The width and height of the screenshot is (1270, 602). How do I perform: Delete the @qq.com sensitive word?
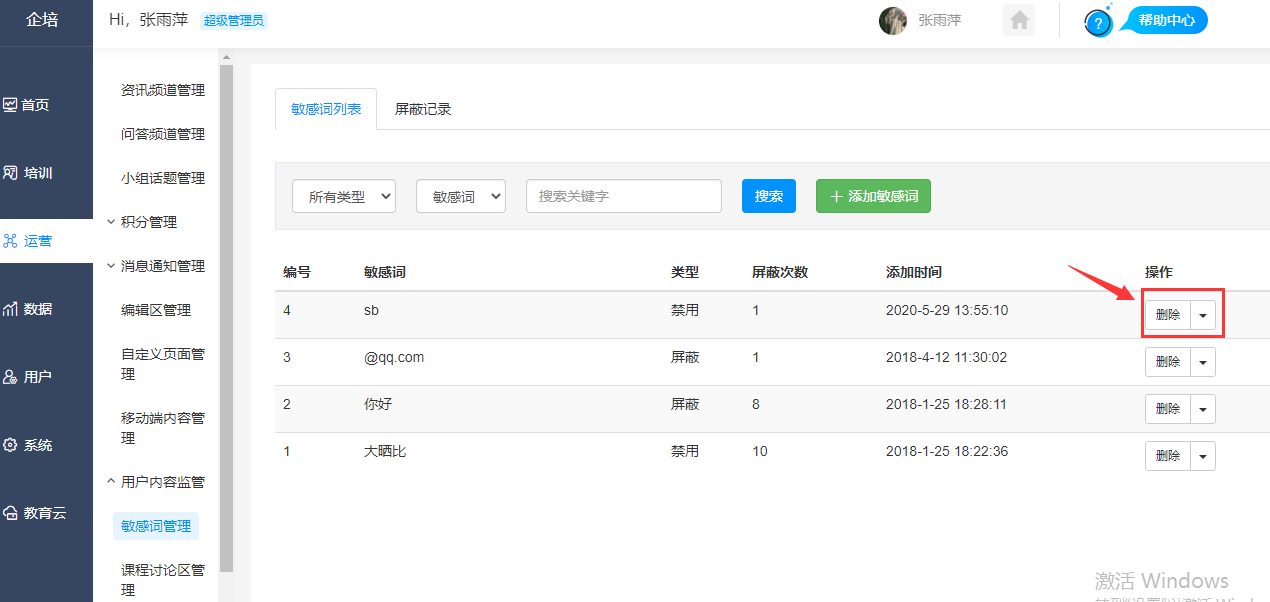click(x=1168, y=362)
